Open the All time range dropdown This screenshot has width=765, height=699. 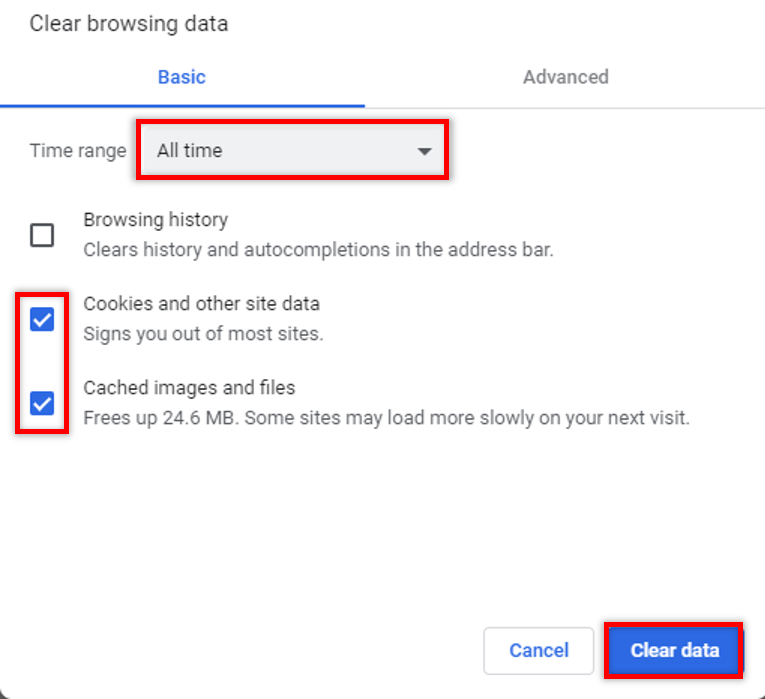coord(292,150)
